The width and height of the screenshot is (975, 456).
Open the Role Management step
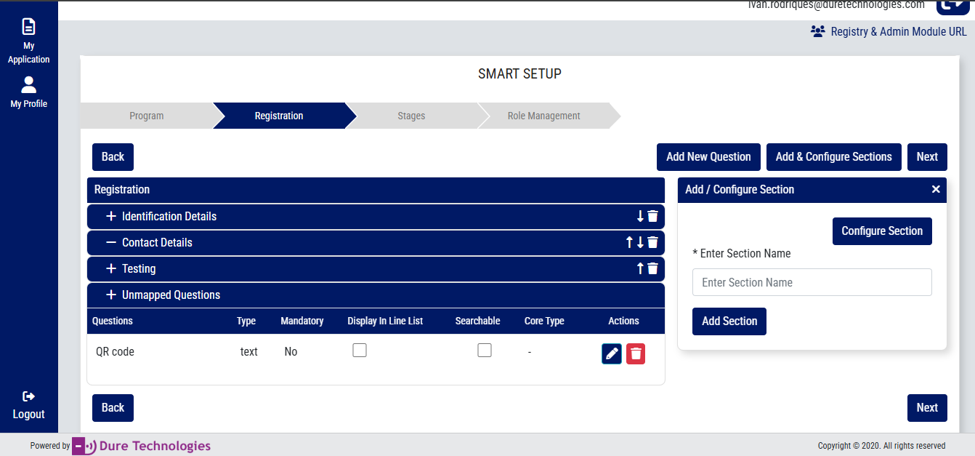pos(543,116)
